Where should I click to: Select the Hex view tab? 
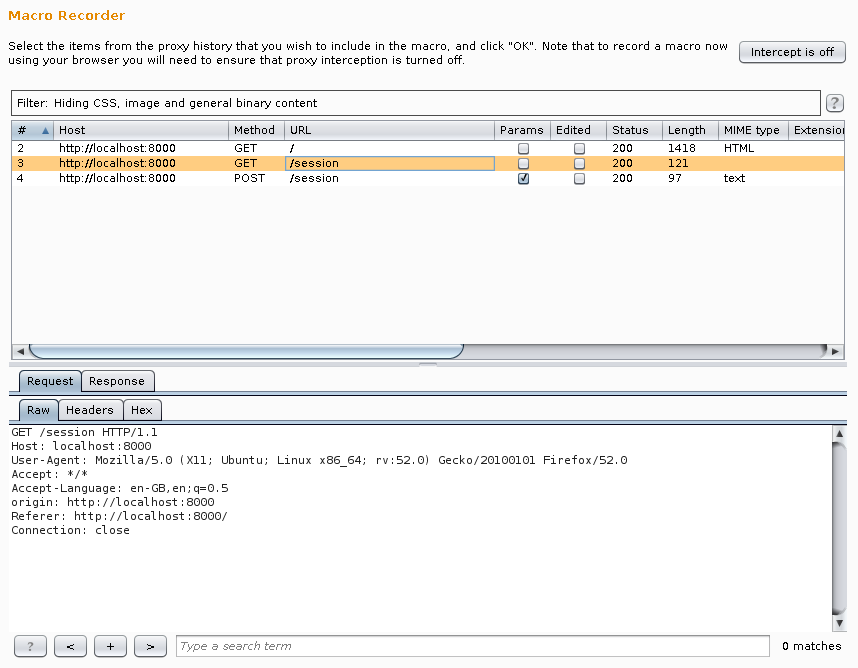point(142,410)
